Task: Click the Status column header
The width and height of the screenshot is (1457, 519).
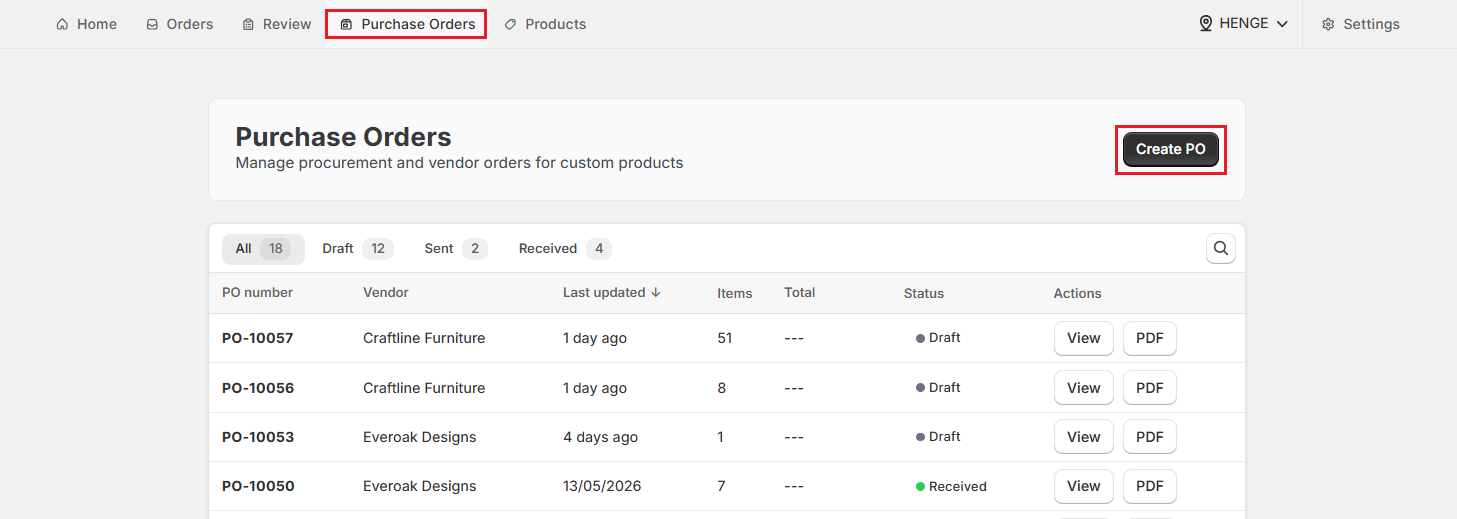Action: click(x=924, y=293)
